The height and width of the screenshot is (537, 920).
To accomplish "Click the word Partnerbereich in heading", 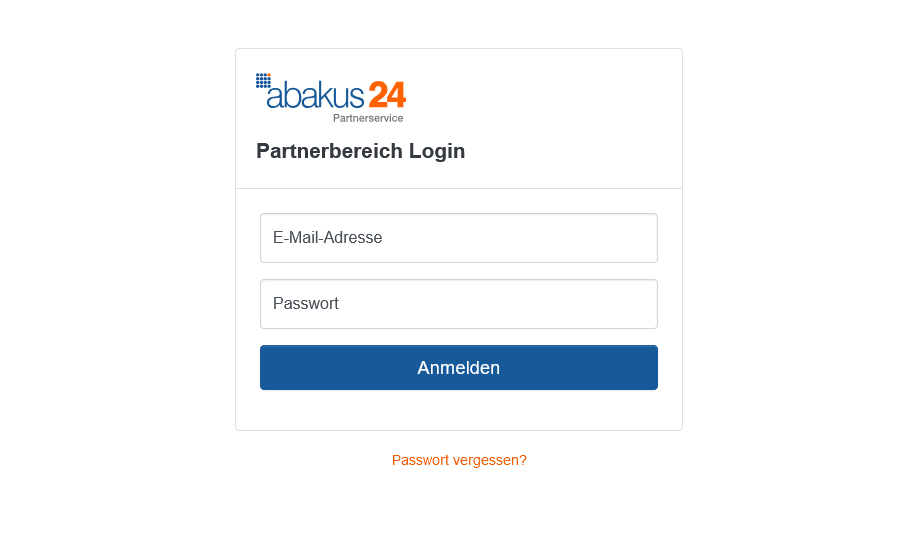I will coord(329,151).
